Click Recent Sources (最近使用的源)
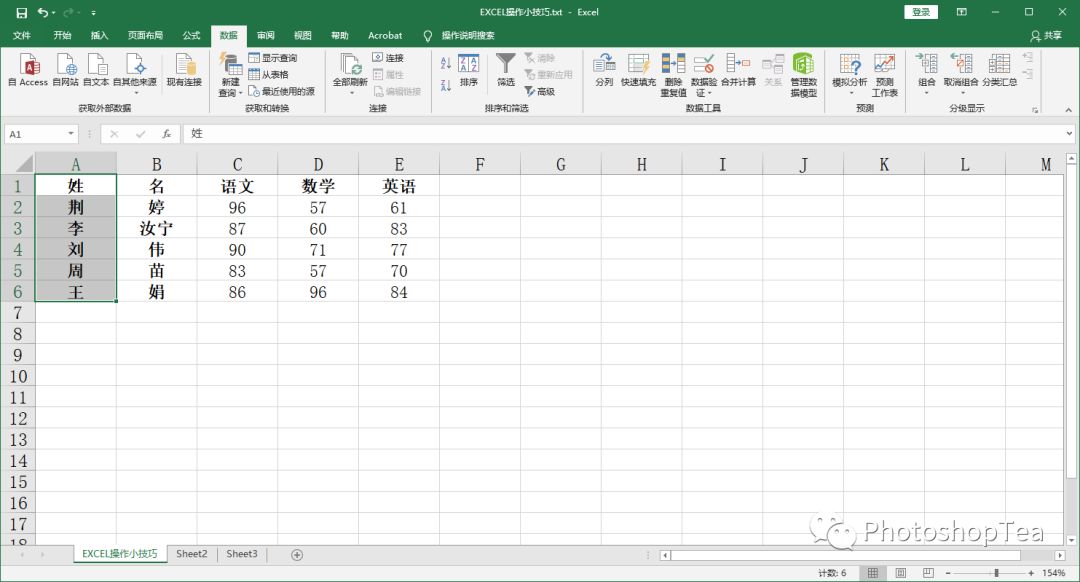The width and height of the screenshot is (1080, 582). 282,91
